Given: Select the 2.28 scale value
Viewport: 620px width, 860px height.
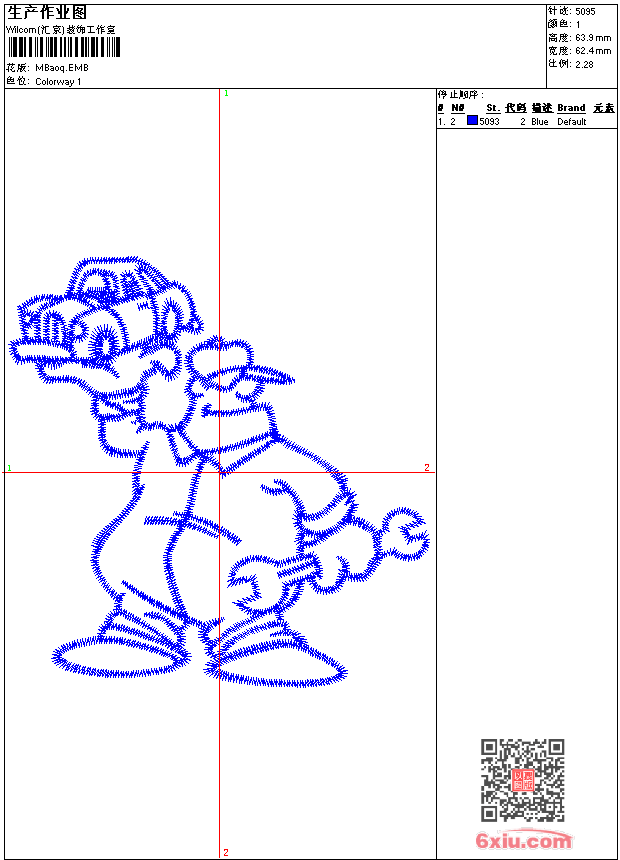Looking at the screenshot, I should tap(584, 64).
